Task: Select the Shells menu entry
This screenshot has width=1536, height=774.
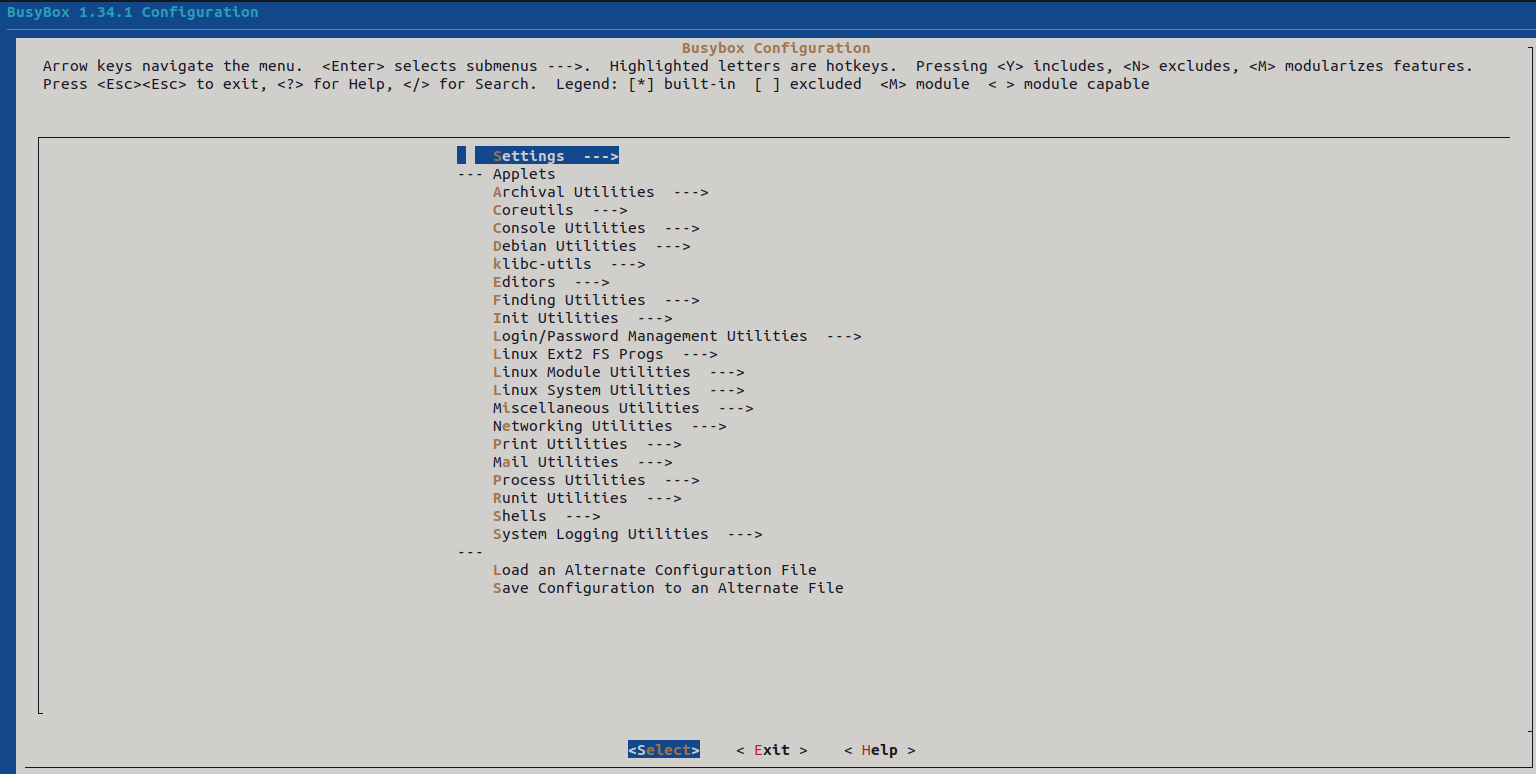Action: point(546,516)
